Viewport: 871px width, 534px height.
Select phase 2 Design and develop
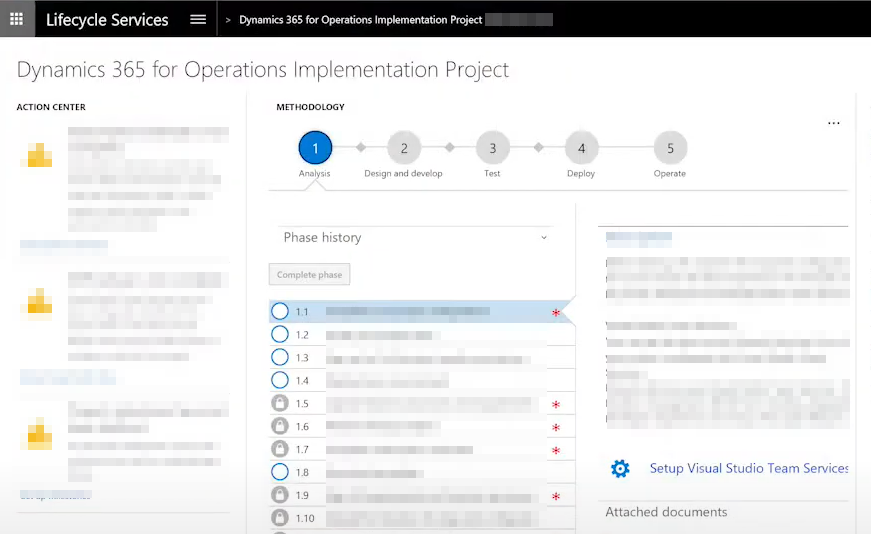(x=404, y=148)
